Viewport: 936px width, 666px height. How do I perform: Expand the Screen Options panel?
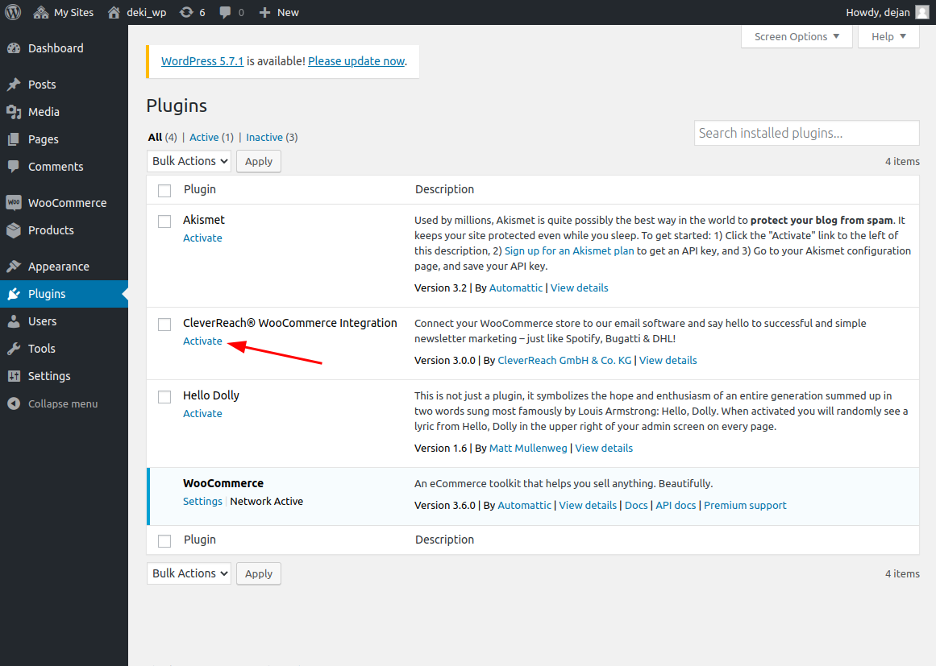pos(796,37)
